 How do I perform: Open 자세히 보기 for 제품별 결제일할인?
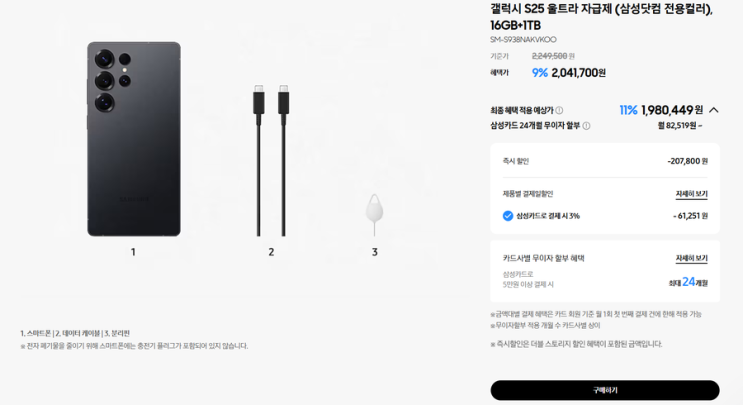(691, 194)
